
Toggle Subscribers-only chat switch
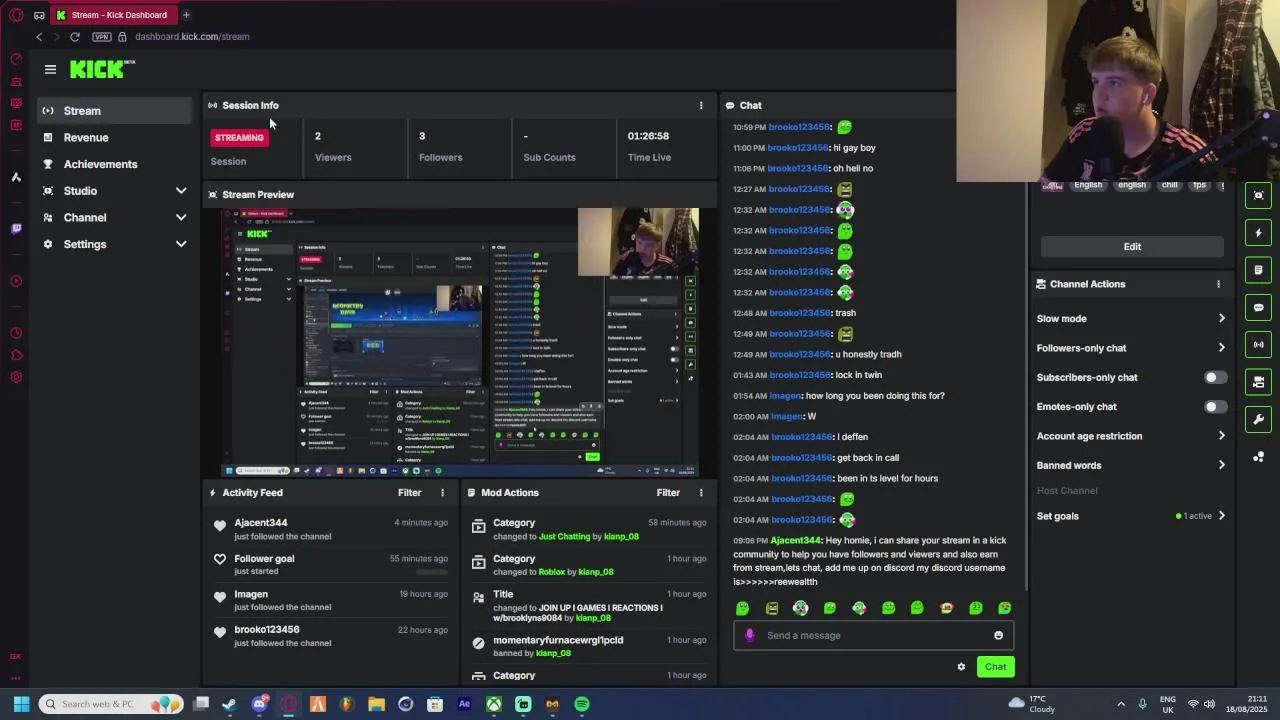point(1214,377)
